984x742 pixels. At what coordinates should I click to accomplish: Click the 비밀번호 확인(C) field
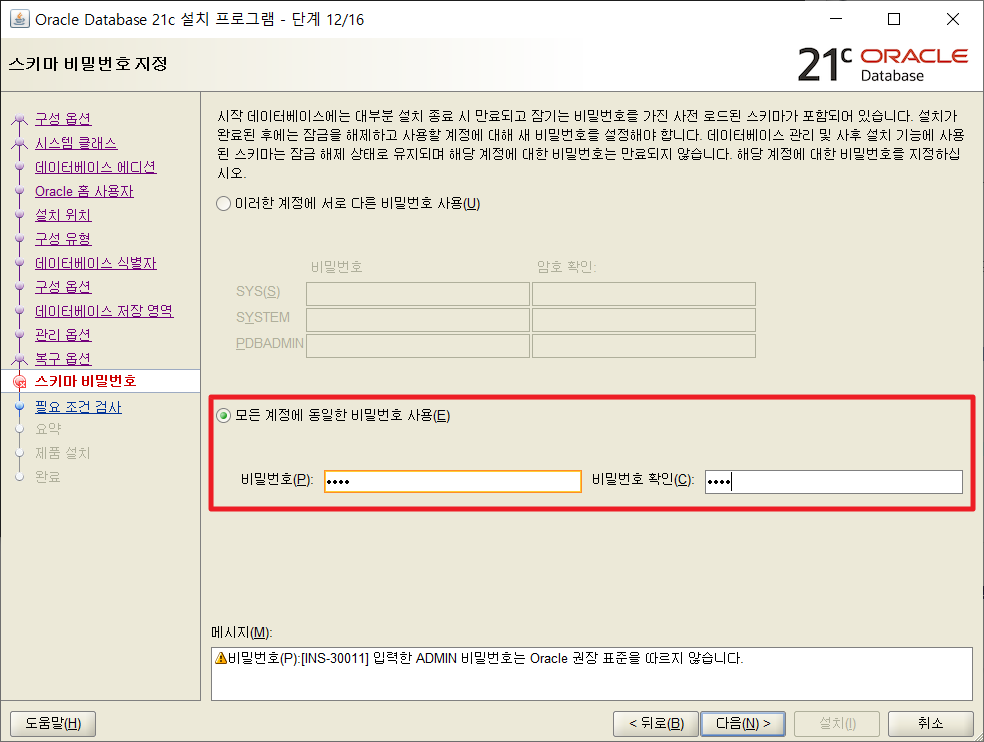click(833, 481)
